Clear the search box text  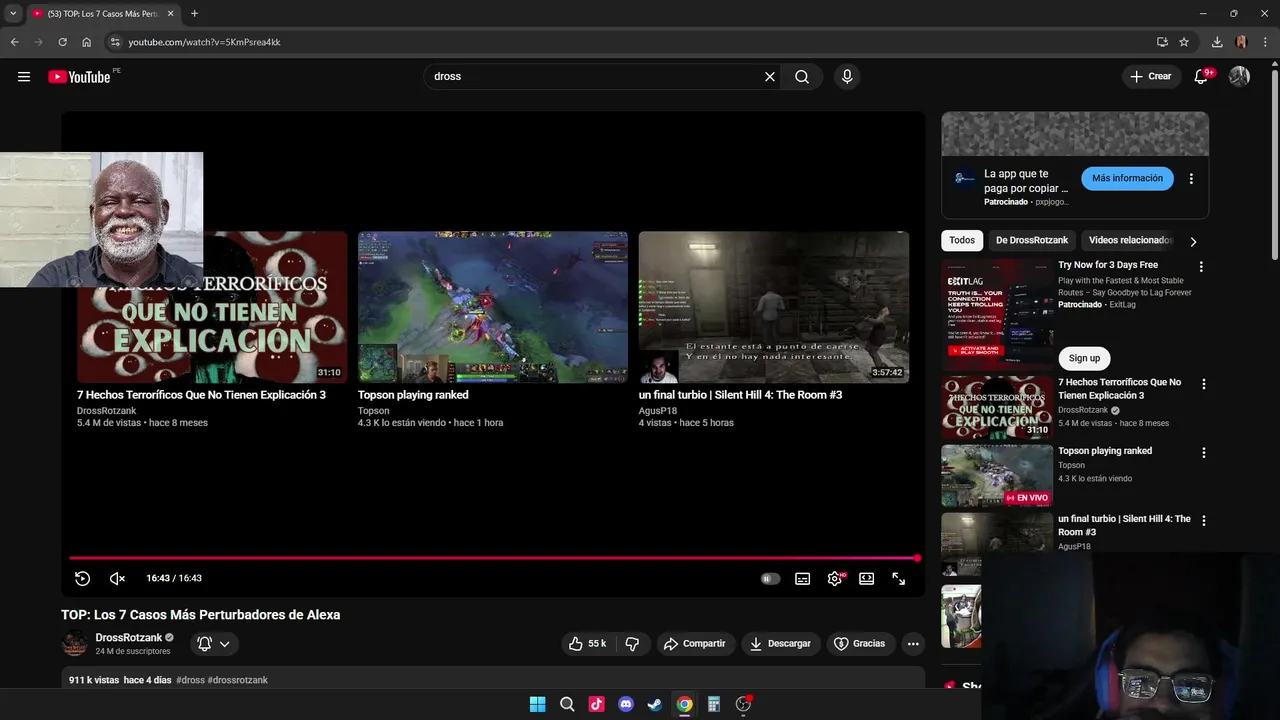[770, 77]
